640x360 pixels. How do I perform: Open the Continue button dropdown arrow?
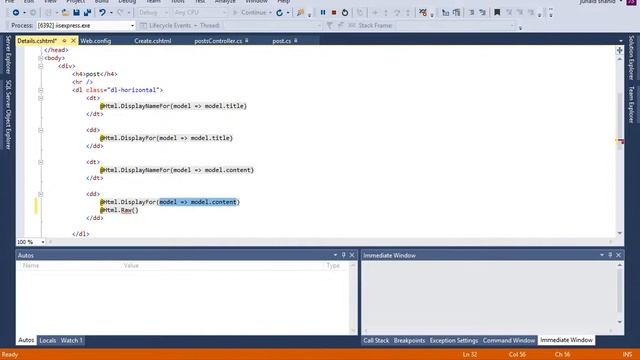coord(270,13)
